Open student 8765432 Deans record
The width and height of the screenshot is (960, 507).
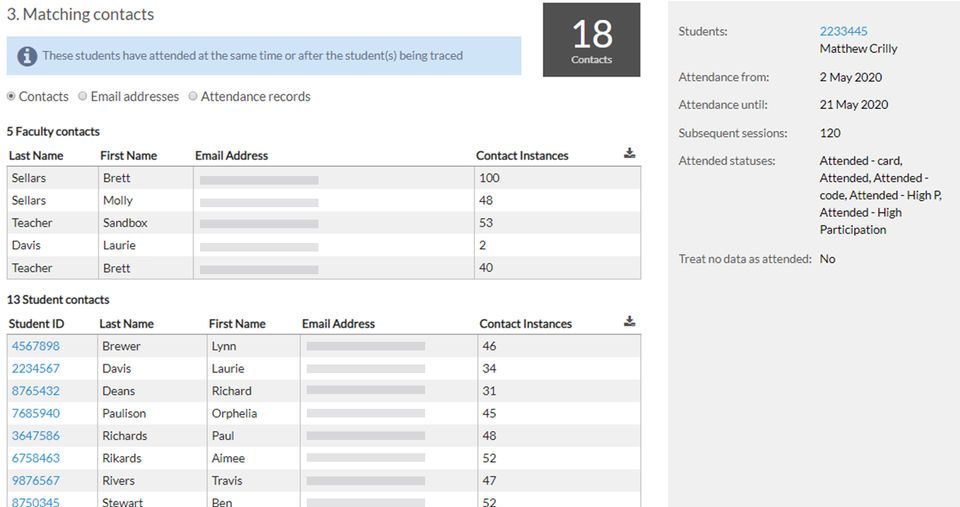coord(35,391)
